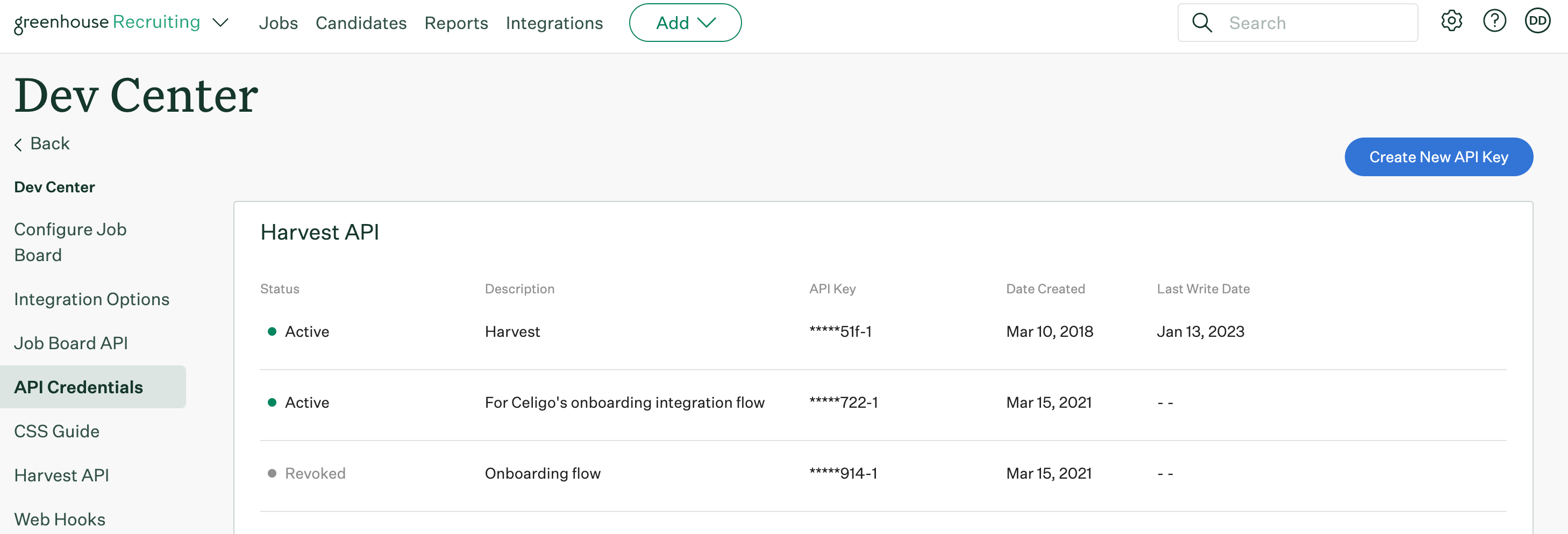
Task: Open Configure Job Board in sidebar
Action: 70,242
